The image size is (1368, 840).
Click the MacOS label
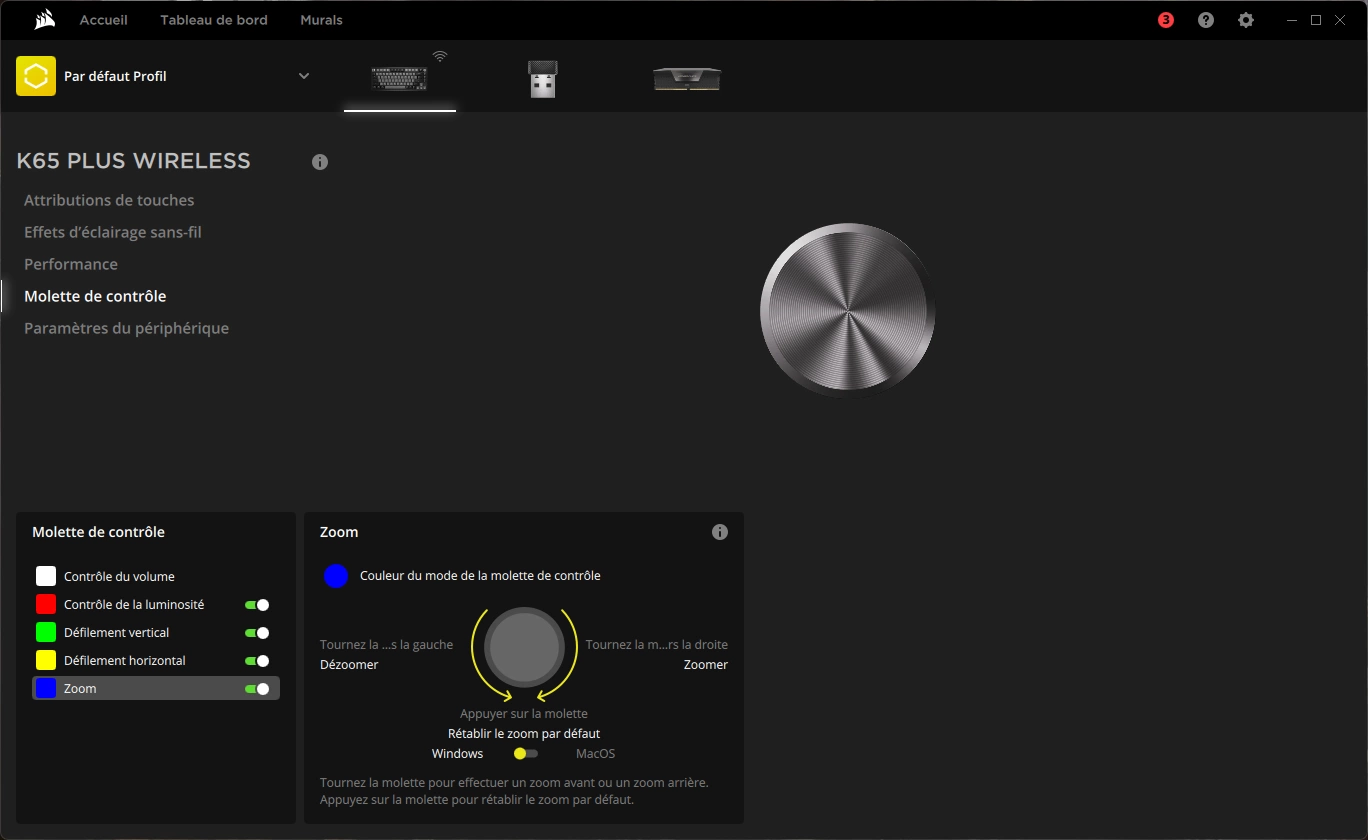[596, 754]
